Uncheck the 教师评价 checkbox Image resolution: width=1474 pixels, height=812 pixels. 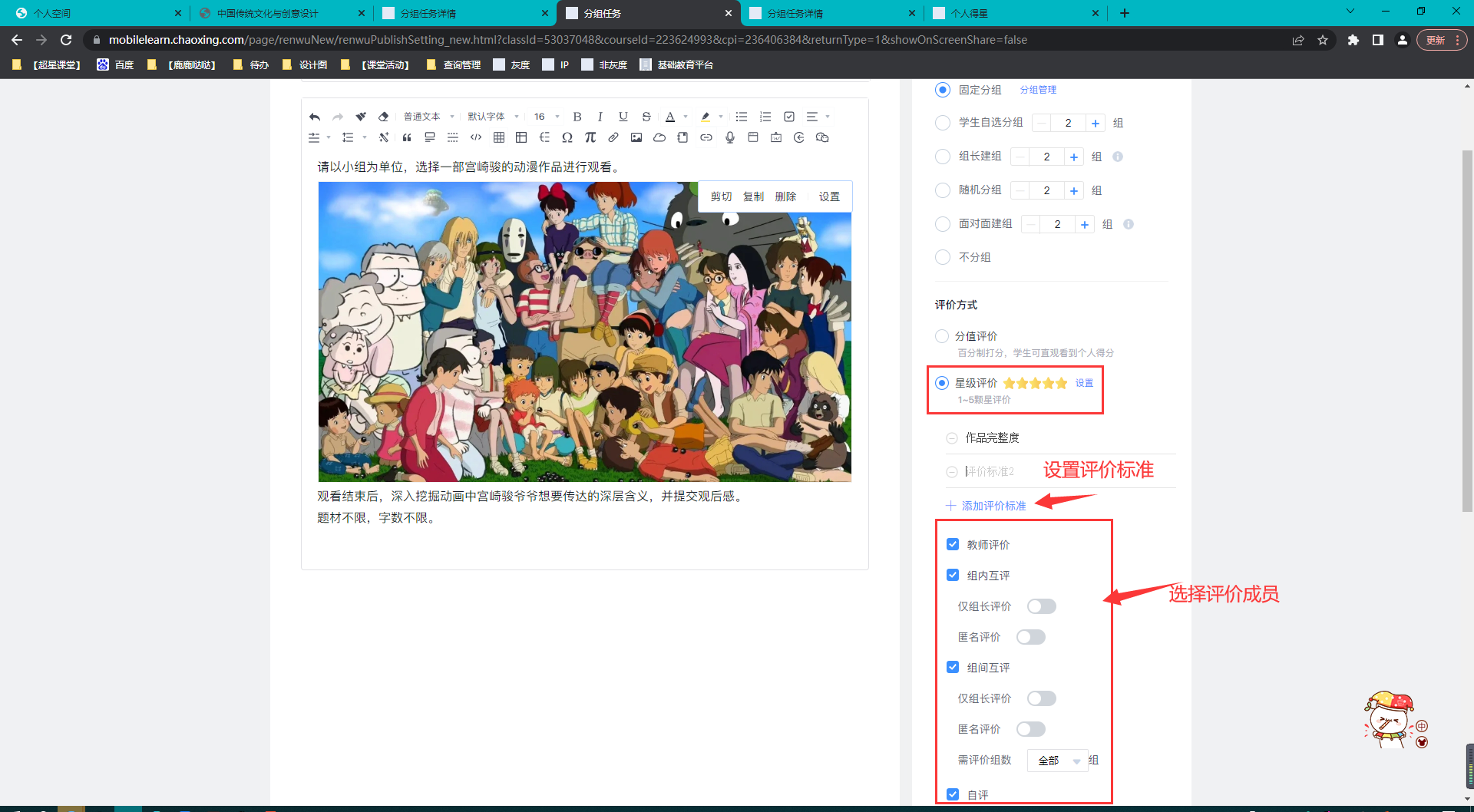coord(953,544)
